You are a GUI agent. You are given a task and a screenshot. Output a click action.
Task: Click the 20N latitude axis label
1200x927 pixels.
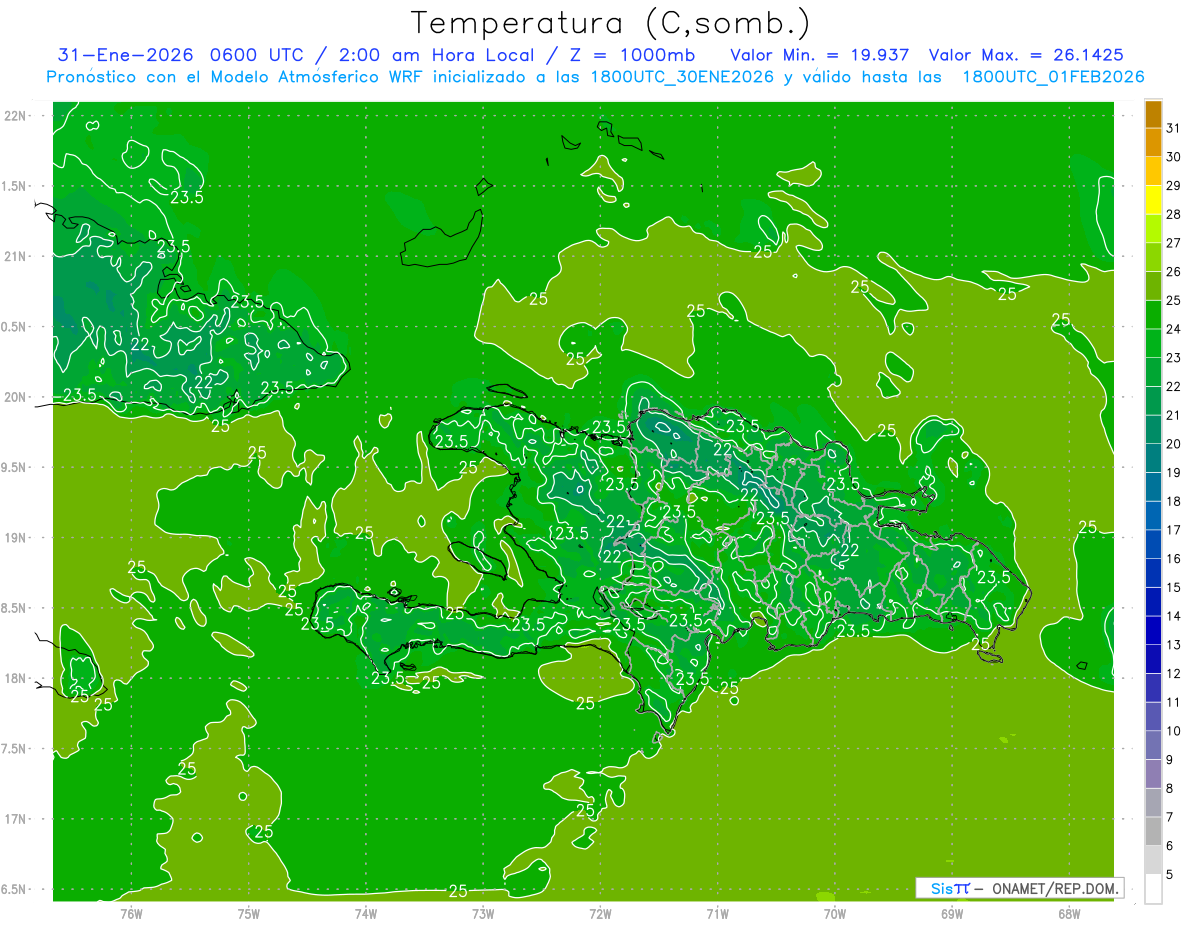pyautogui.click(x=15, y=397)
